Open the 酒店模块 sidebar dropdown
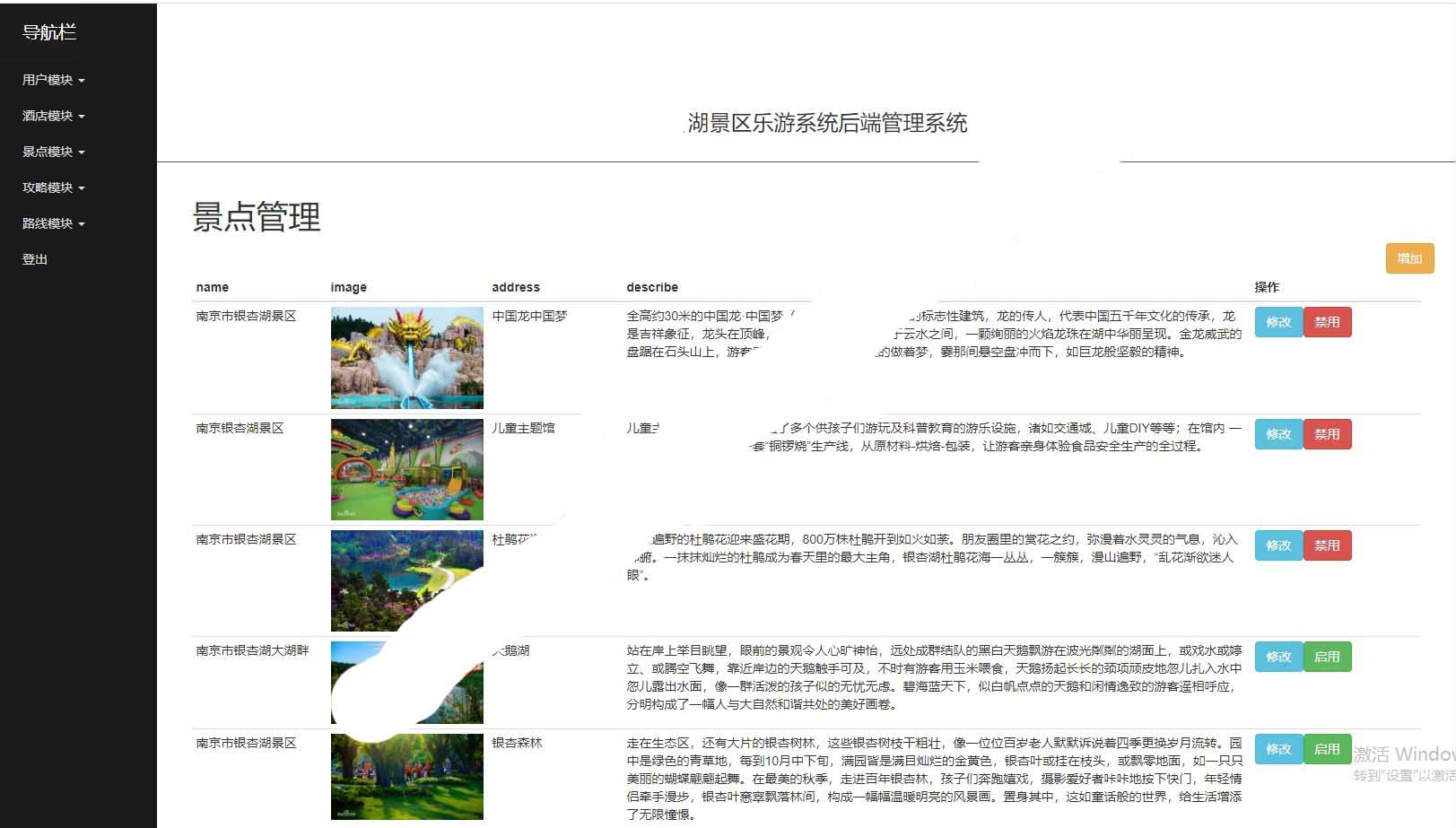Image resolution: width=1456 pixels, height=828 pixels. click(53, 116)
